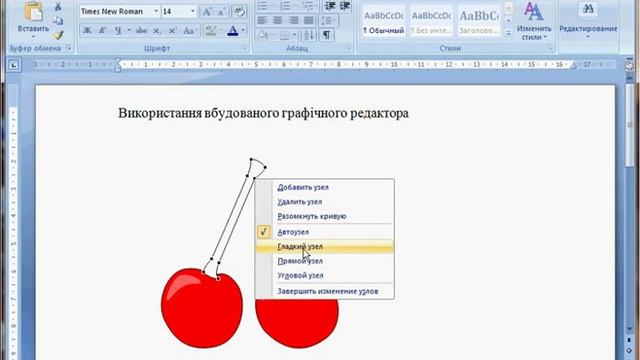The height and width of the screenshot is (360, 640).
Task: Click the view ruler icon above the scrollbar
Action: pyautogui.click(x=629, y=65)
